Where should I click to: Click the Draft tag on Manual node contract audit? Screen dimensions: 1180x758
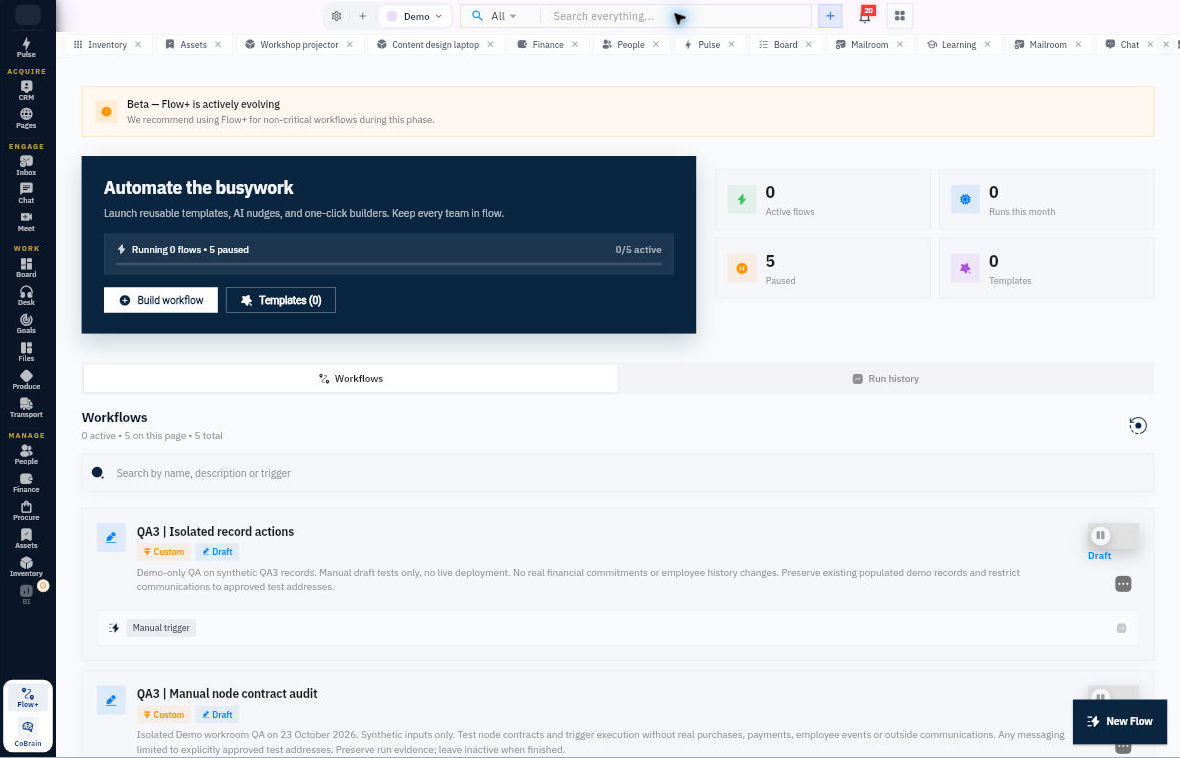217,714
